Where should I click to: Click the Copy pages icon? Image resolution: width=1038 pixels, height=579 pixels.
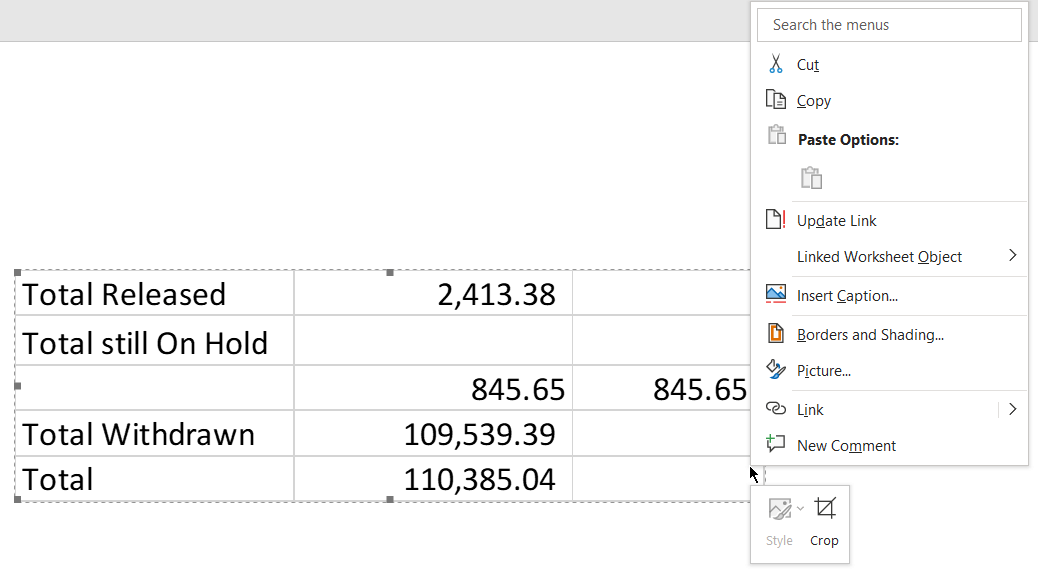point(775,99)
